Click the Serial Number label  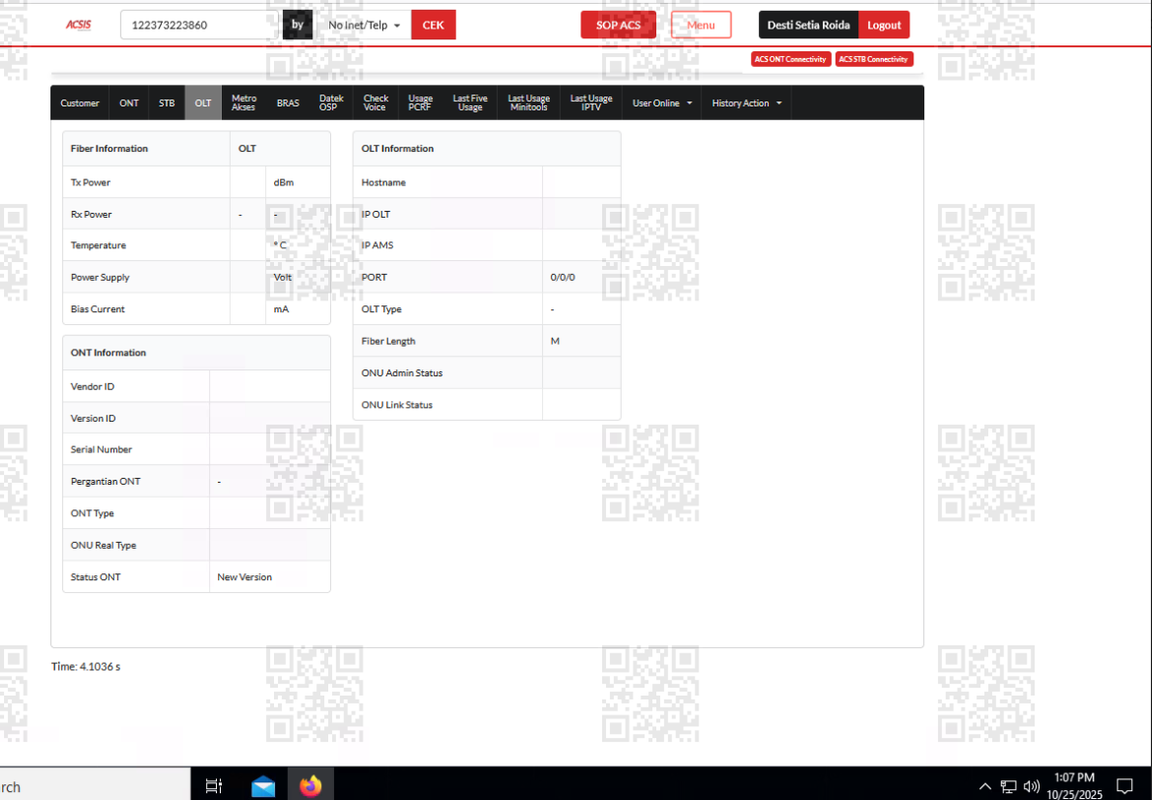[101, 450]
